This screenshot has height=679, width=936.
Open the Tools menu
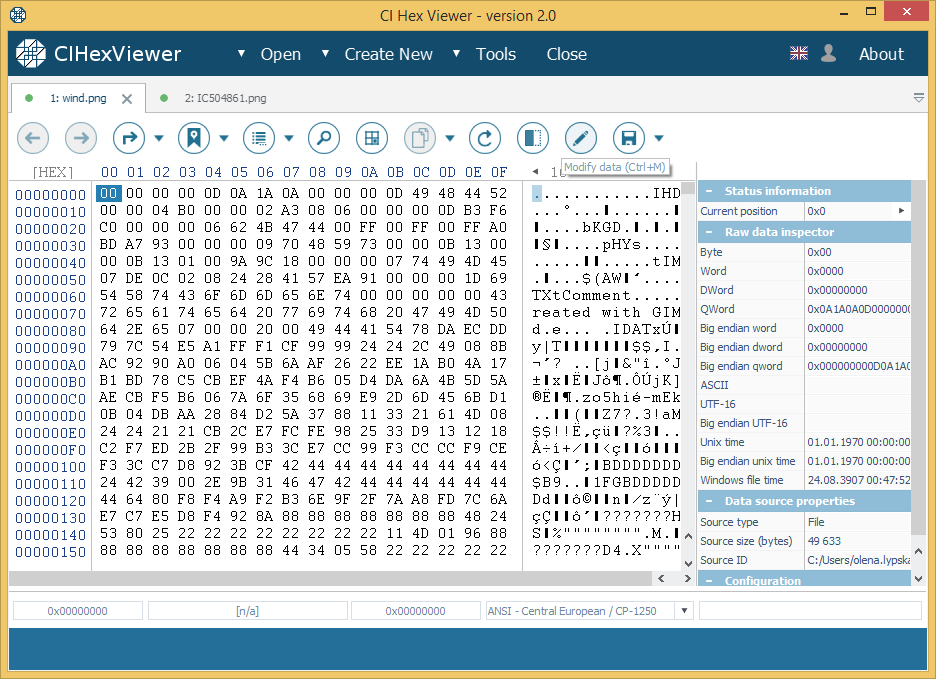pyautogui.click(x=495, y=54)
